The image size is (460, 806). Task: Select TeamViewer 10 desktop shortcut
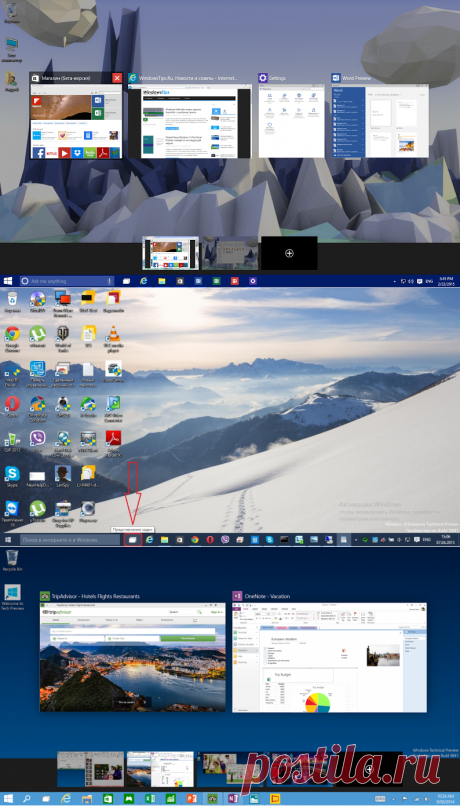(x=12, y=512)
